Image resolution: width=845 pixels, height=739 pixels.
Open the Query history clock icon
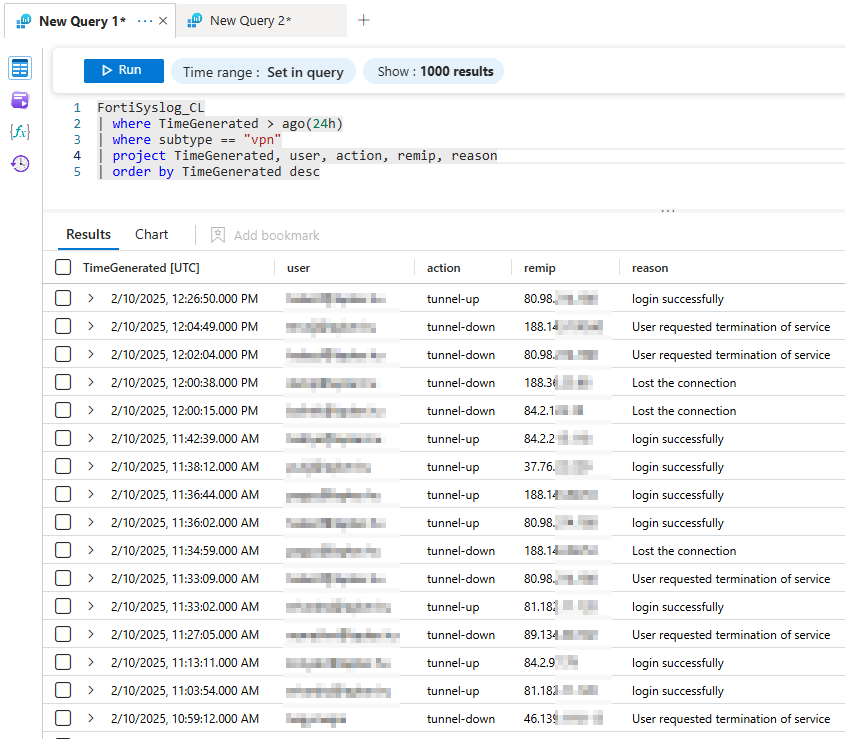pyautogui.click(x=20, y=164)
